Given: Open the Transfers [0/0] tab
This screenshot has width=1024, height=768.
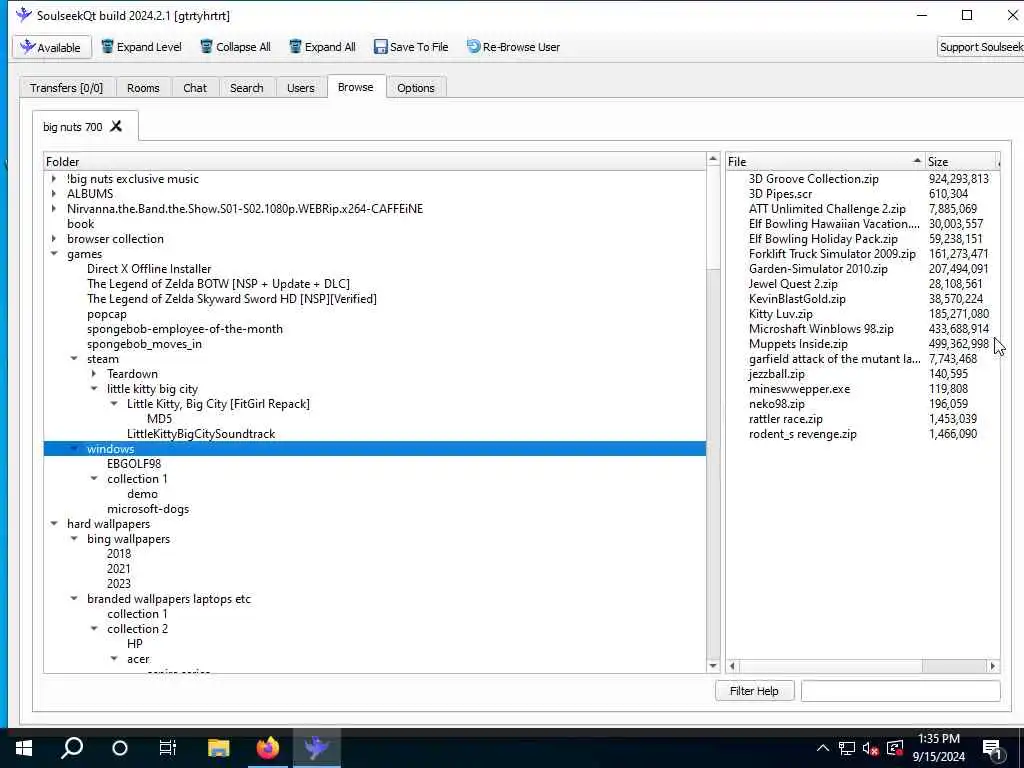Looking at the screenshot, I should click(x=67, y=88).
